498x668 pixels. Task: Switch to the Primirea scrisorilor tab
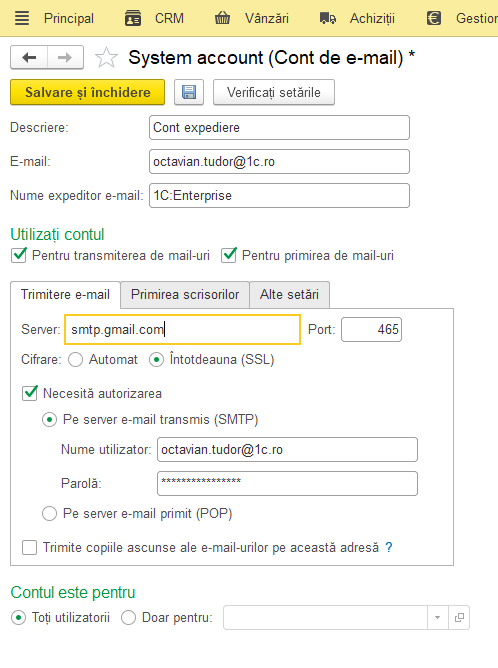click(x=185, y=294)
